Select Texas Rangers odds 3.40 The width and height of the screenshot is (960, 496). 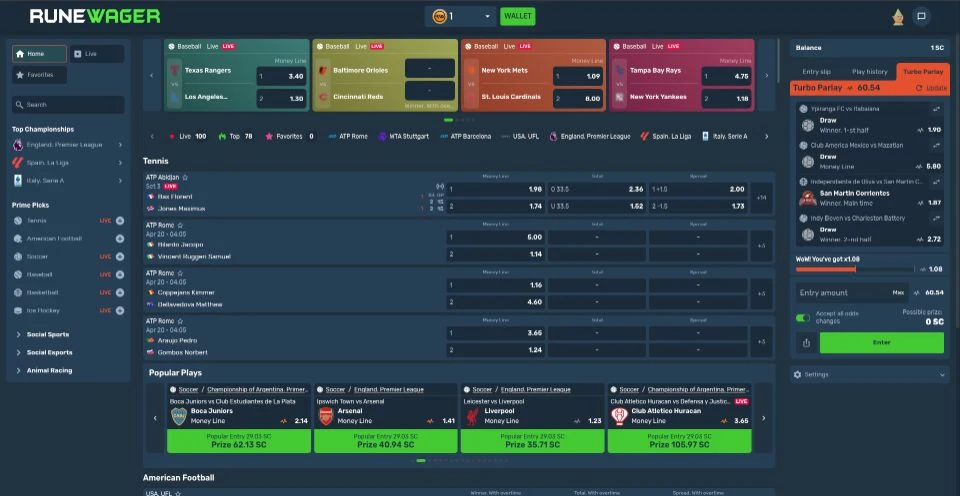click(281, 77)
